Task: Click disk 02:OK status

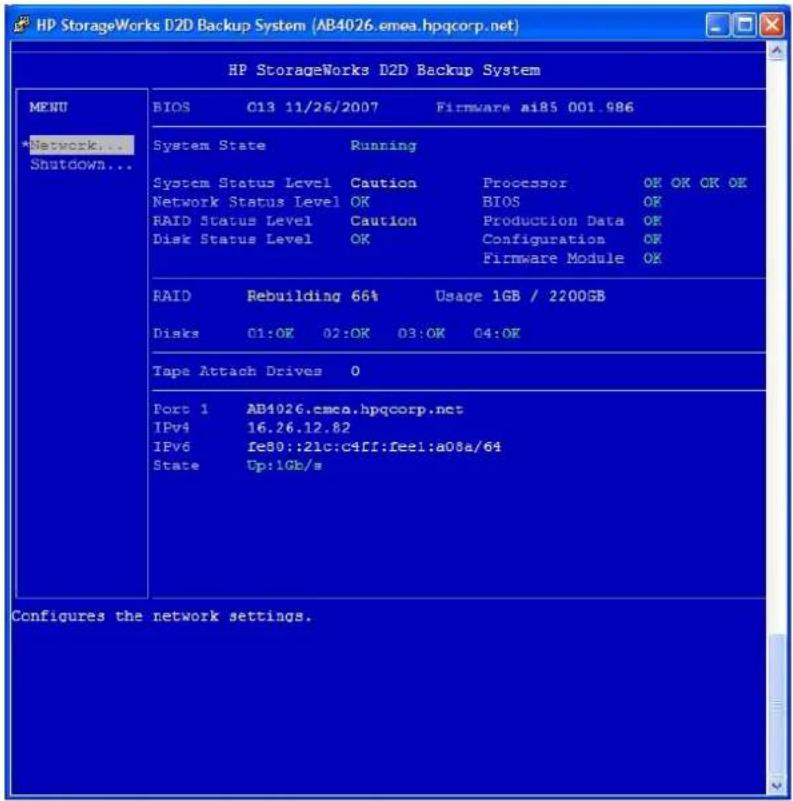Action: (346, 334)
